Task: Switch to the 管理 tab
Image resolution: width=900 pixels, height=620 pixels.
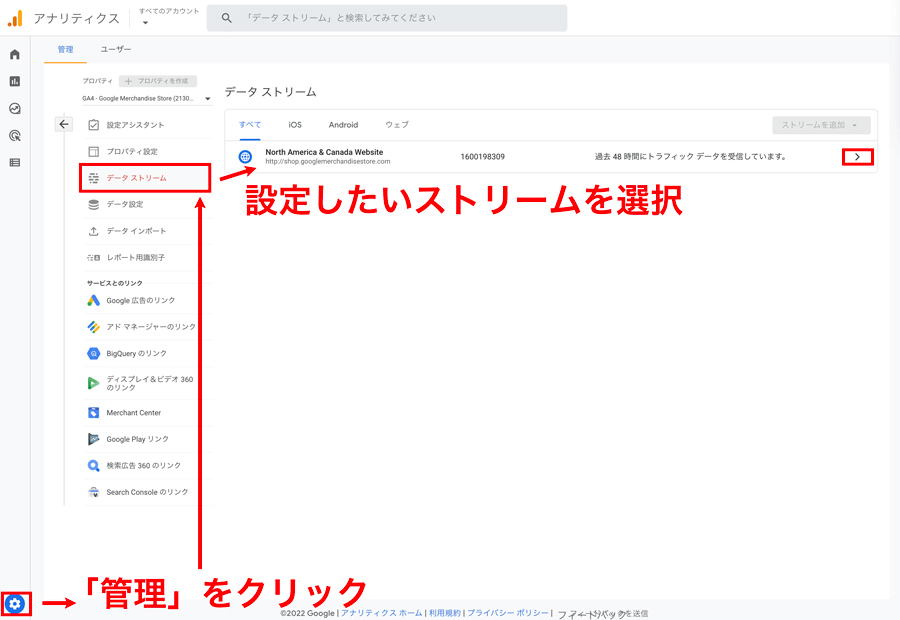Action: 65,49
